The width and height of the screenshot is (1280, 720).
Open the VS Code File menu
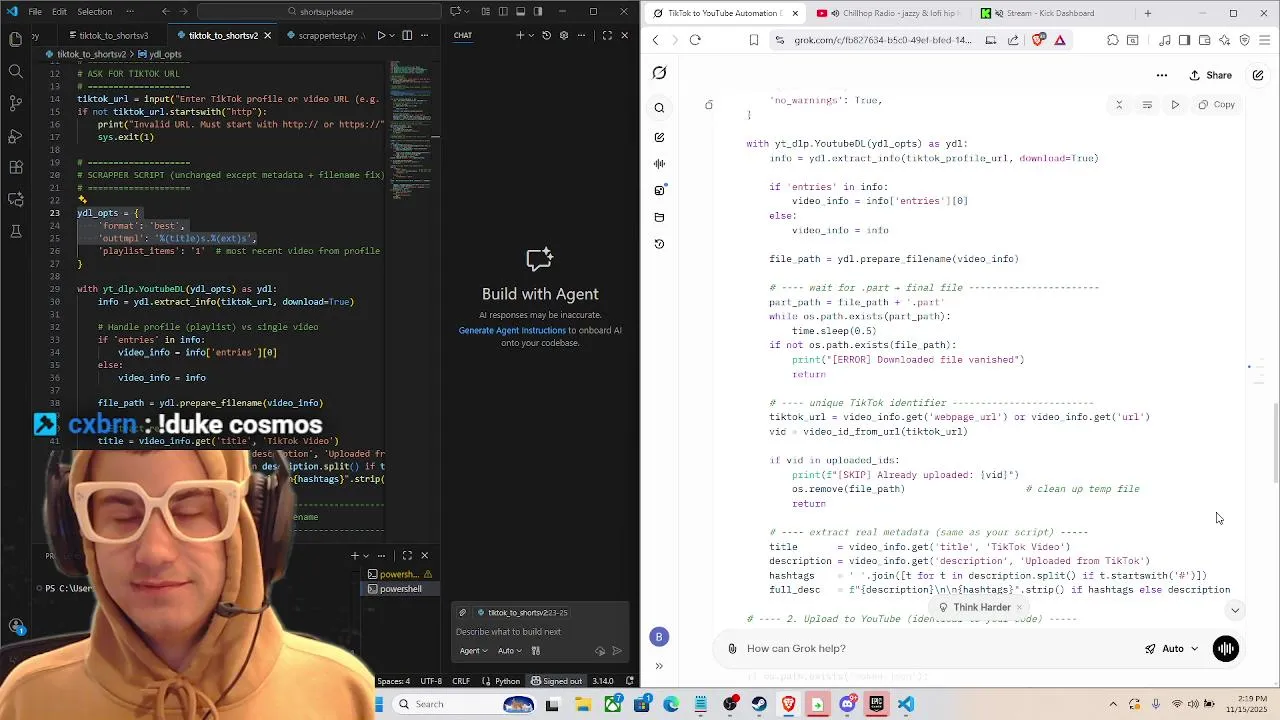35,12
